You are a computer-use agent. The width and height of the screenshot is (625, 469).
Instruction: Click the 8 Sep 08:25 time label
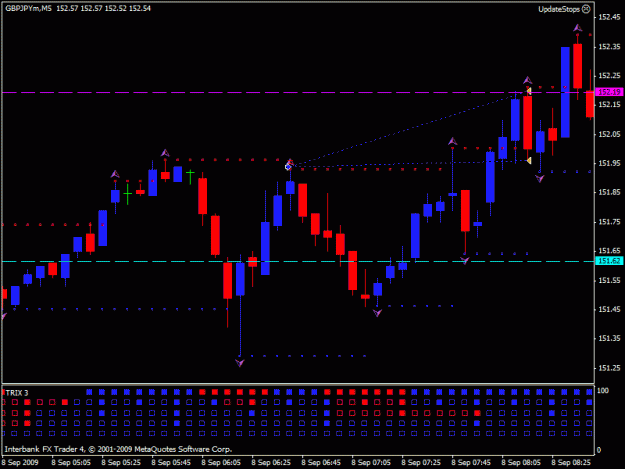click(571, 463)
